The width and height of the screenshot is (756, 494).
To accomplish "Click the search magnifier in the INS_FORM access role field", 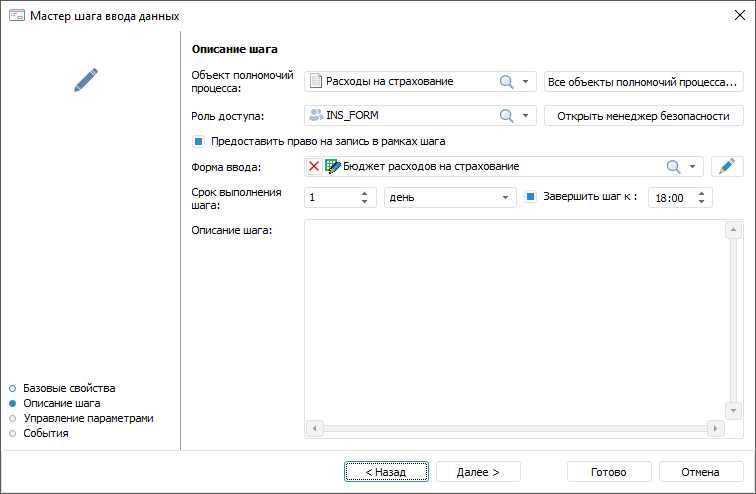I will click(506, 115).
